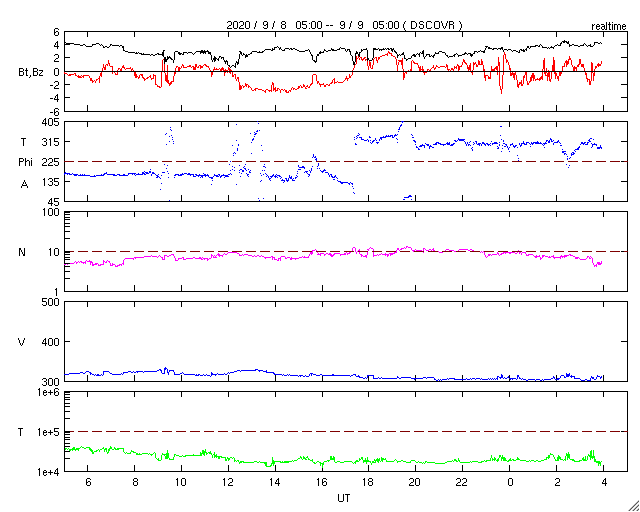Click the "315" tick value

(51, 142)
